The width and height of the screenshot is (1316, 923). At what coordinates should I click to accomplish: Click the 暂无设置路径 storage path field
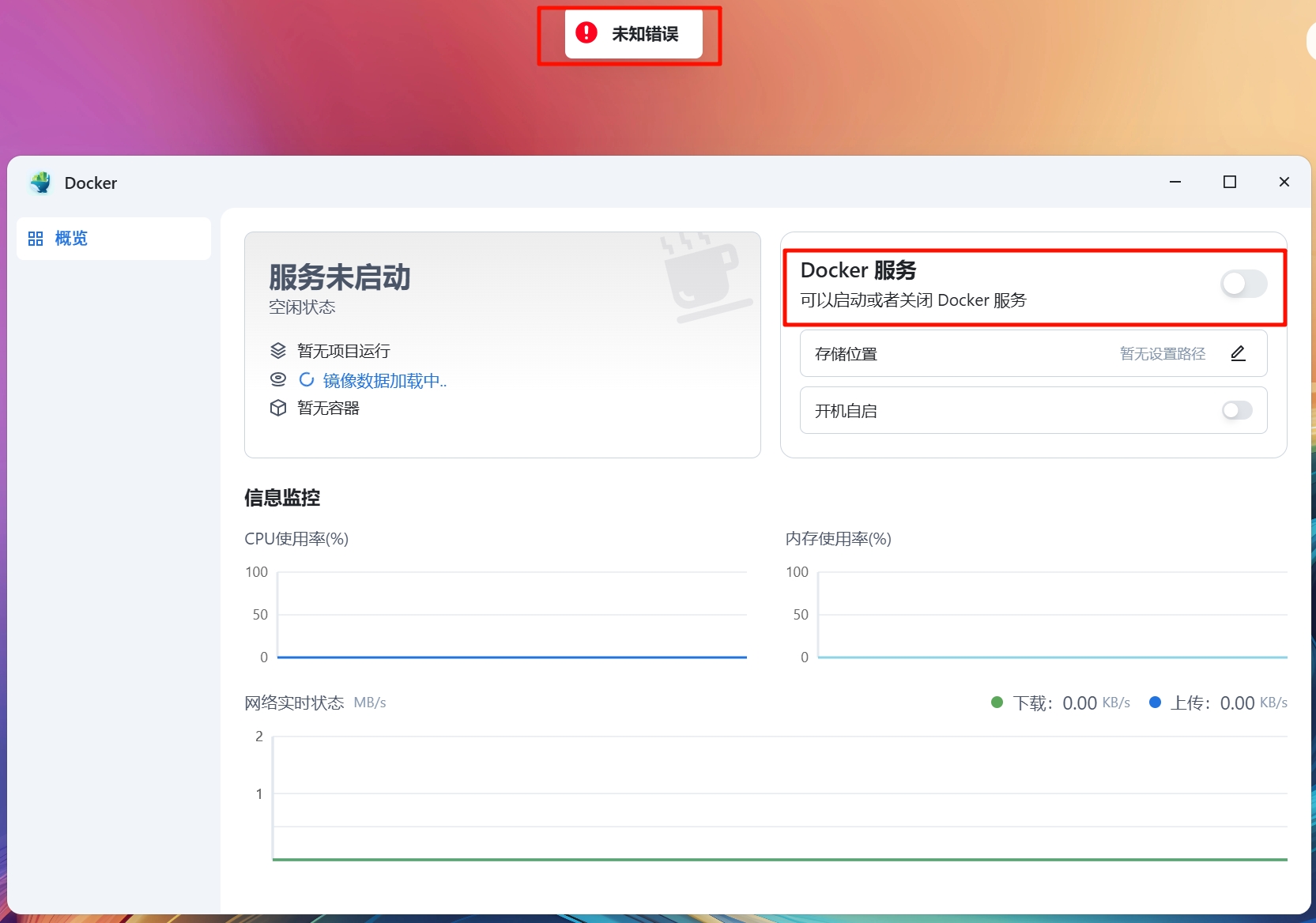1162,354
